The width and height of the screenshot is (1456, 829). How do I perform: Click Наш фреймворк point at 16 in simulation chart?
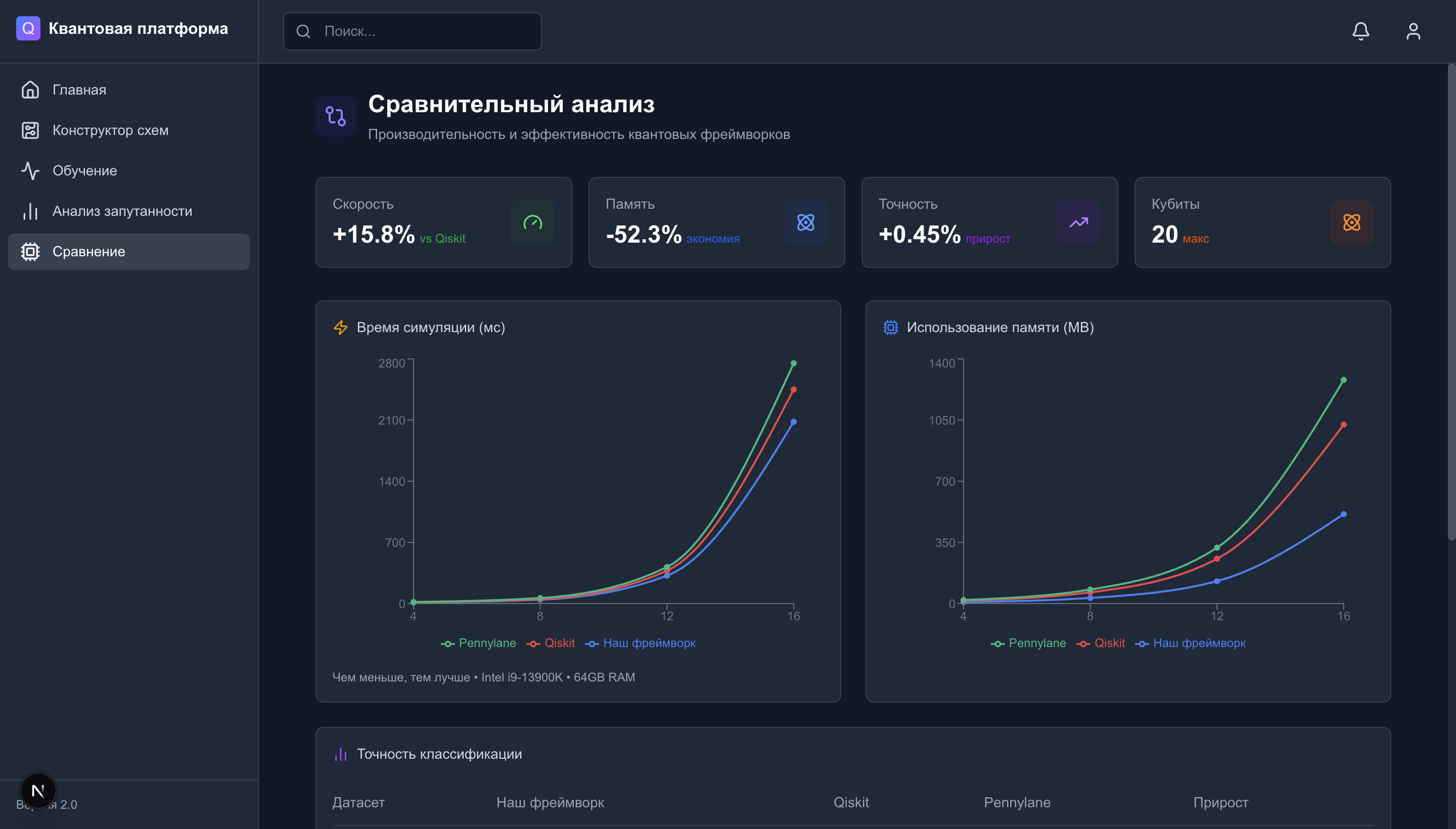(x=793, y=422)
